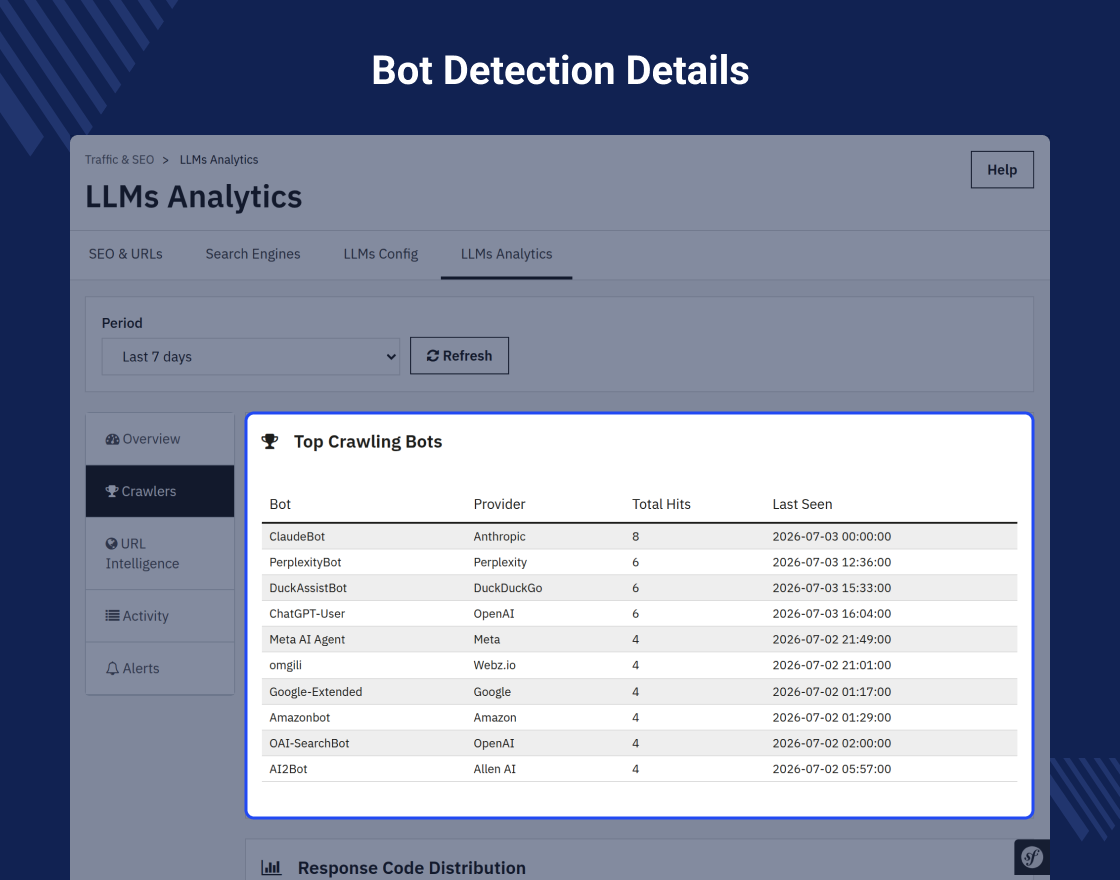The height and width of the screenshot is (880, 1120).
Task: Switch to the Search Engines tab
Action: pyautogui.click(x=253, y=254)
